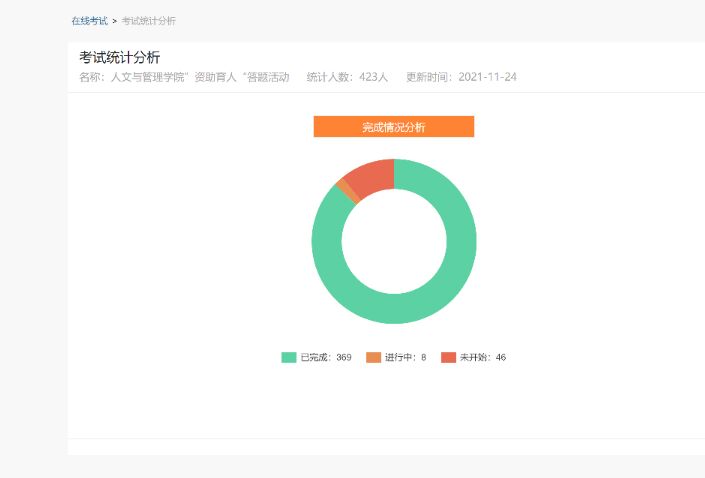Click the breadcrumb separator arrow
The height and width of the screenshot is (478, 705).
pos(114,21)
